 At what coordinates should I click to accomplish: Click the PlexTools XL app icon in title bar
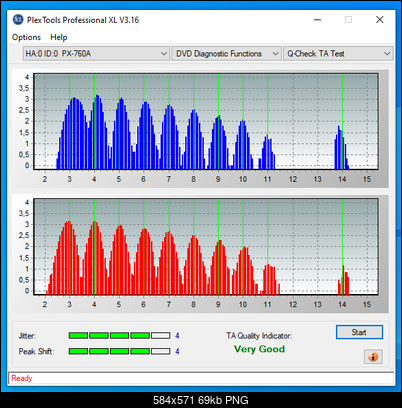18,20
